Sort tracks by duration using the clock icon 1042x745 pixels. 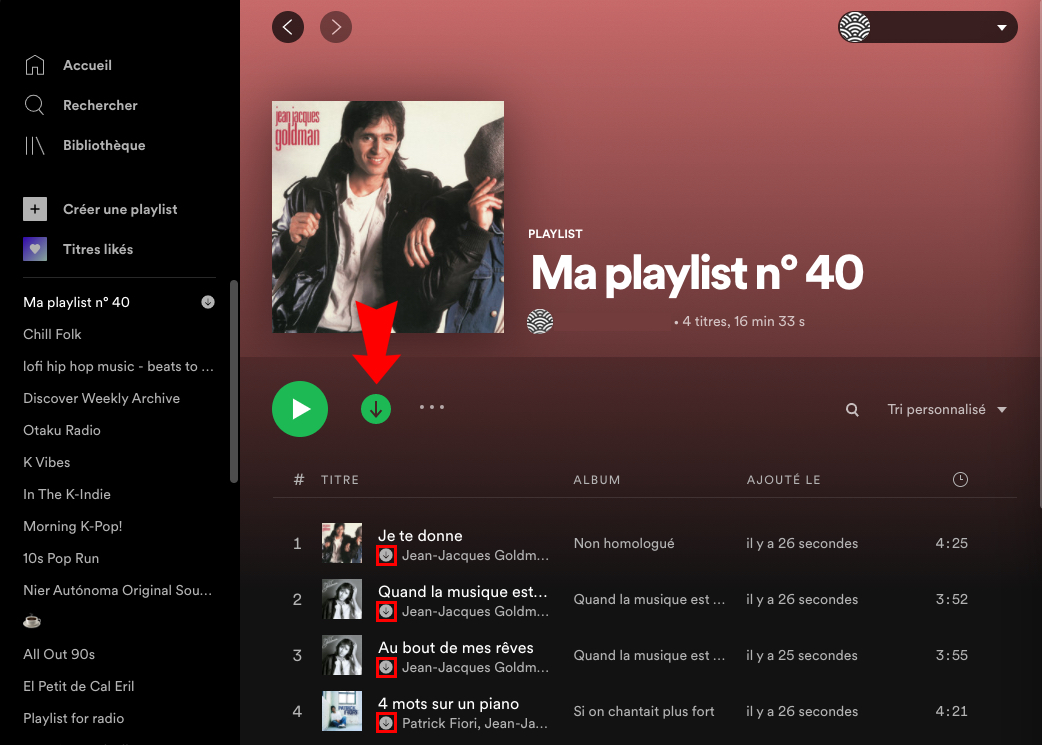(x=960, y=479)
